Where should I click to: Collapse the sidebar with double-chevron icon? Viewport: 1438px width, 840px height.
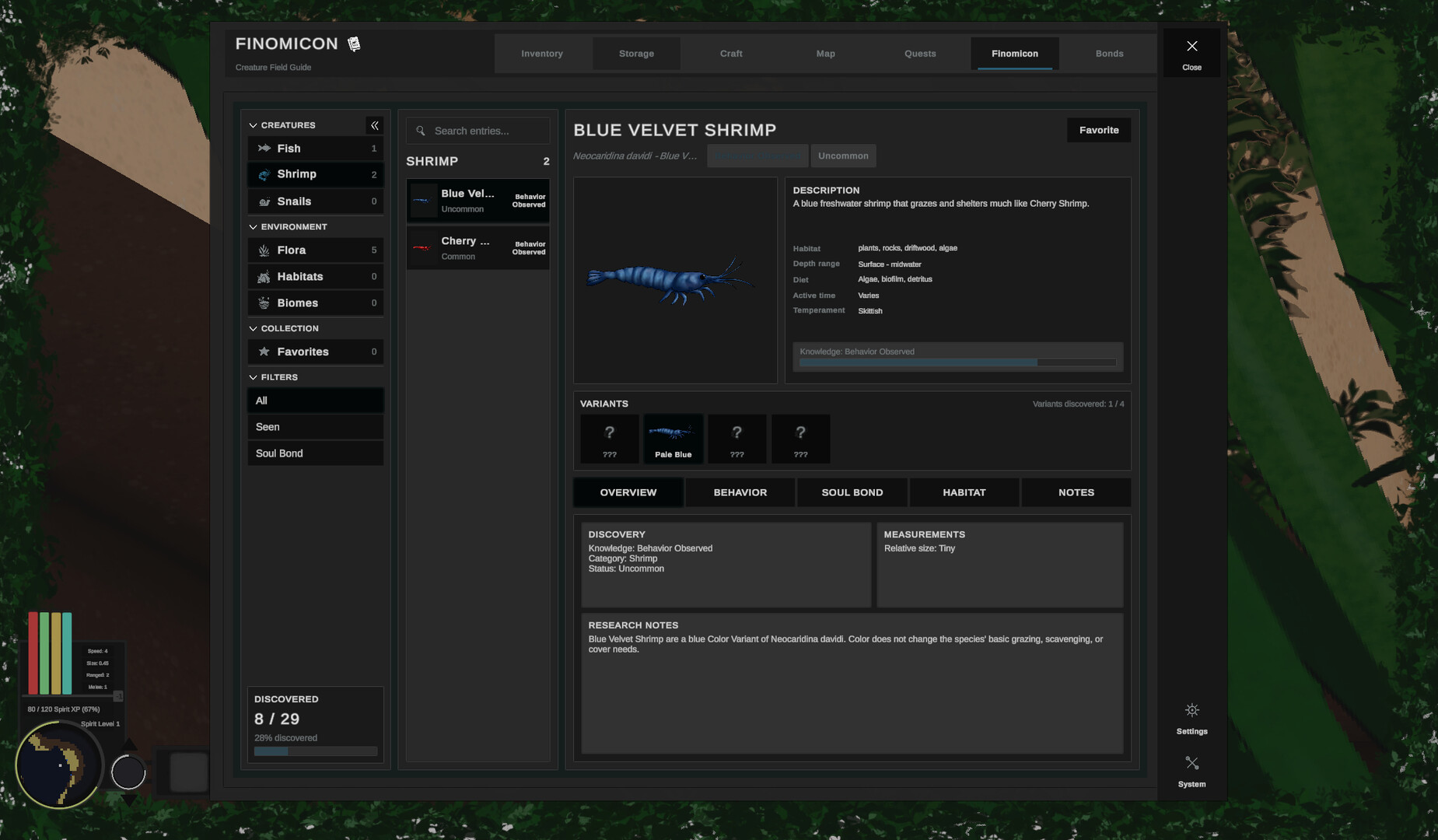point(375,125)
